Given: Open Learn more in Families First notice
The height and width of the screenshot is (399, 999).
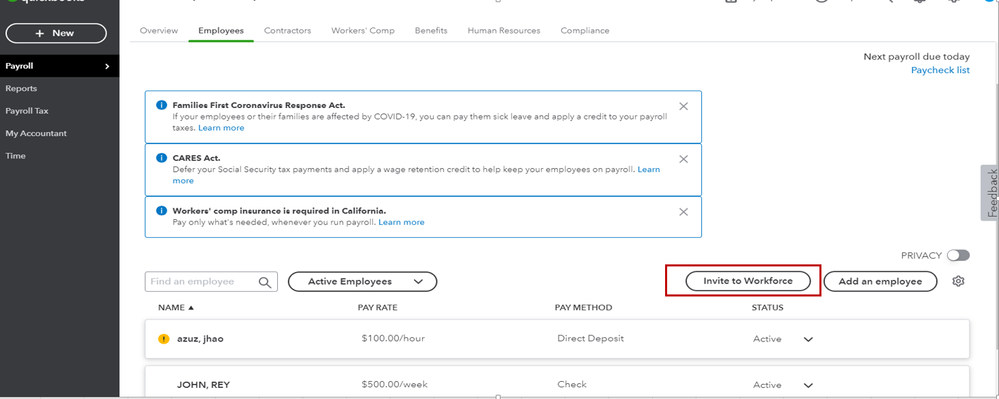Looking at the screenshot, I should pyautogui.click(x=221, y=128).
